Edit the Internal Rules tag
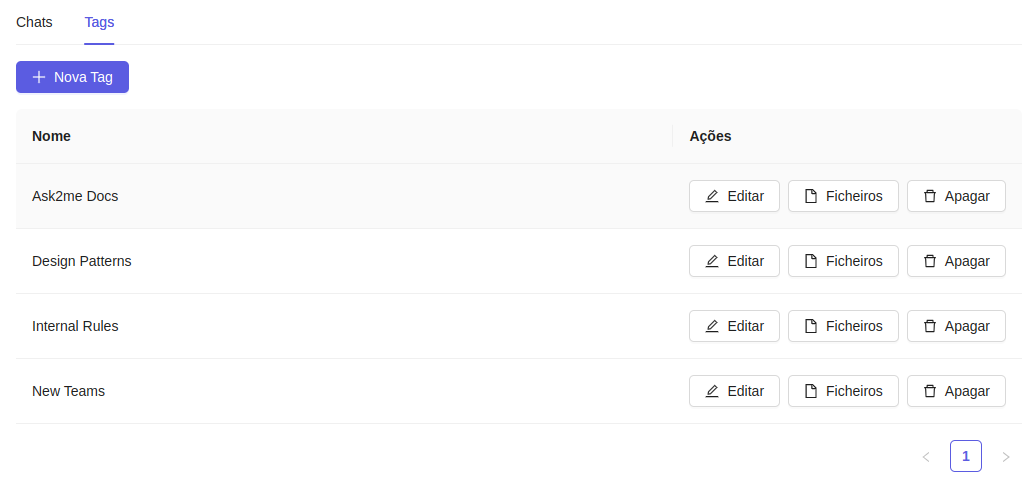The image size is (1036, 488). [x=734, y=326]
